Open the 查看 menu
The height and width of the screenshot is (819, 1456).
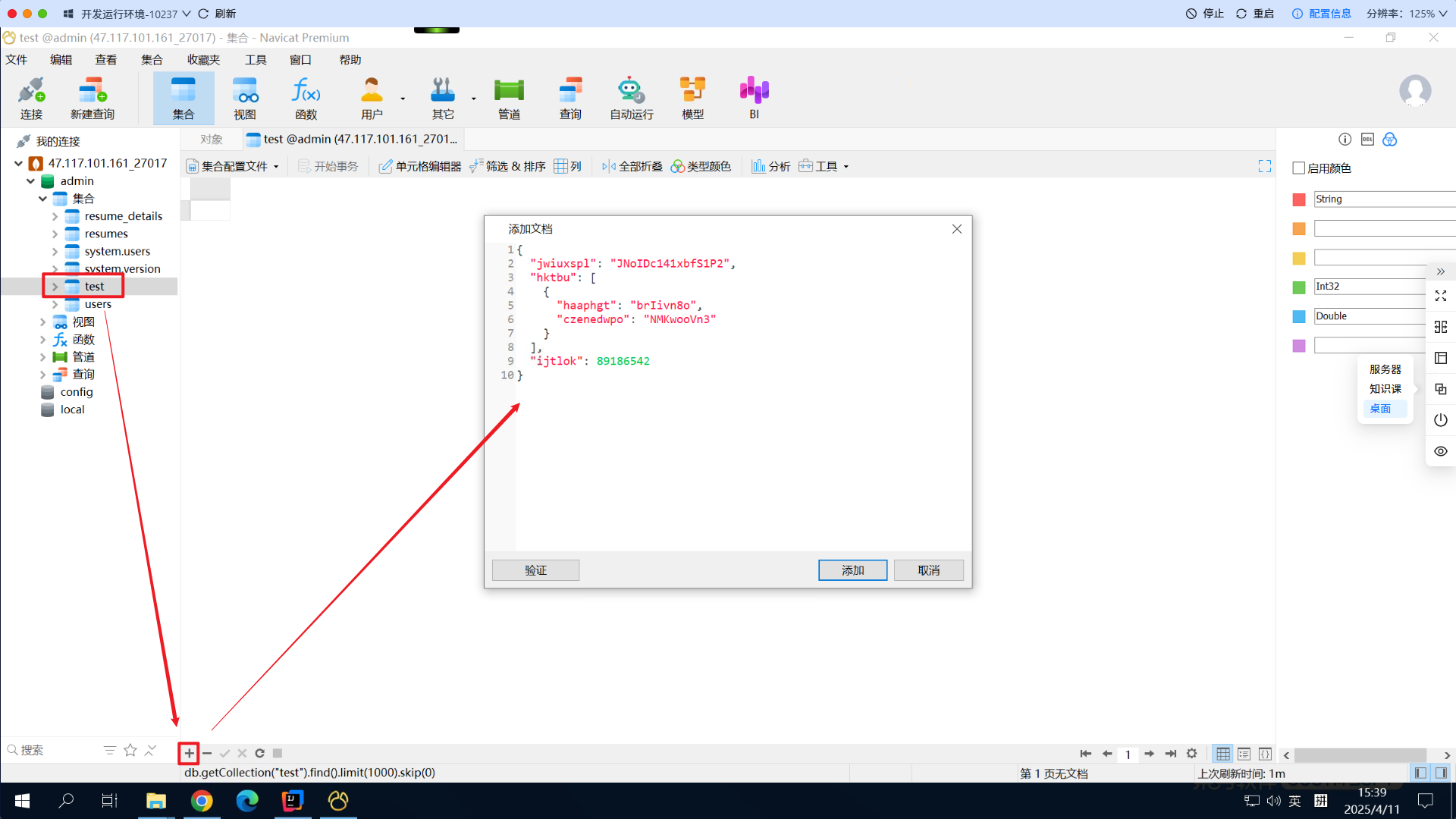click(x=106, y=60)
